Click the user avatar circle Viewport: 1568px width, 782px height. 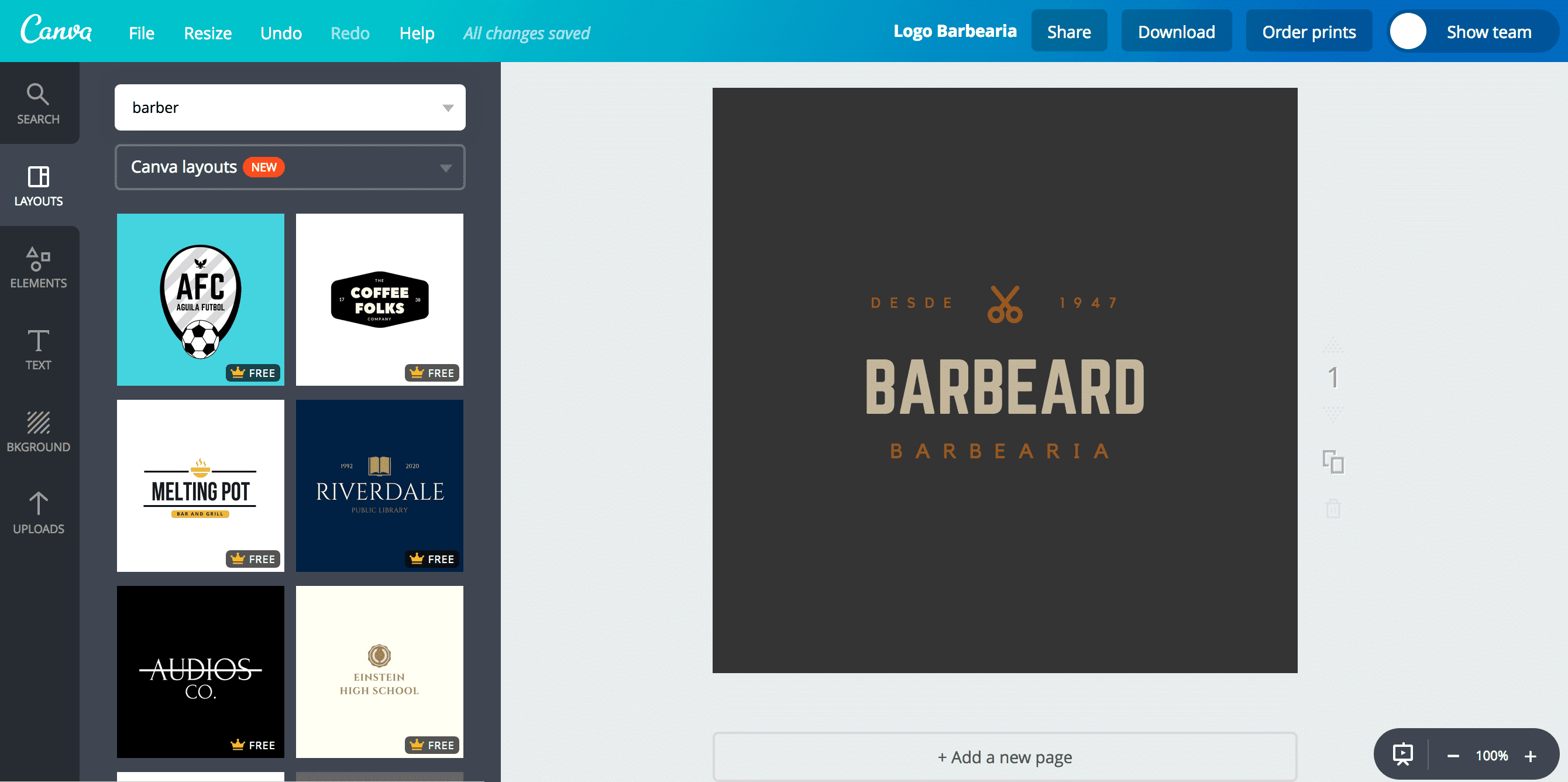click(x=1408, y=32)
